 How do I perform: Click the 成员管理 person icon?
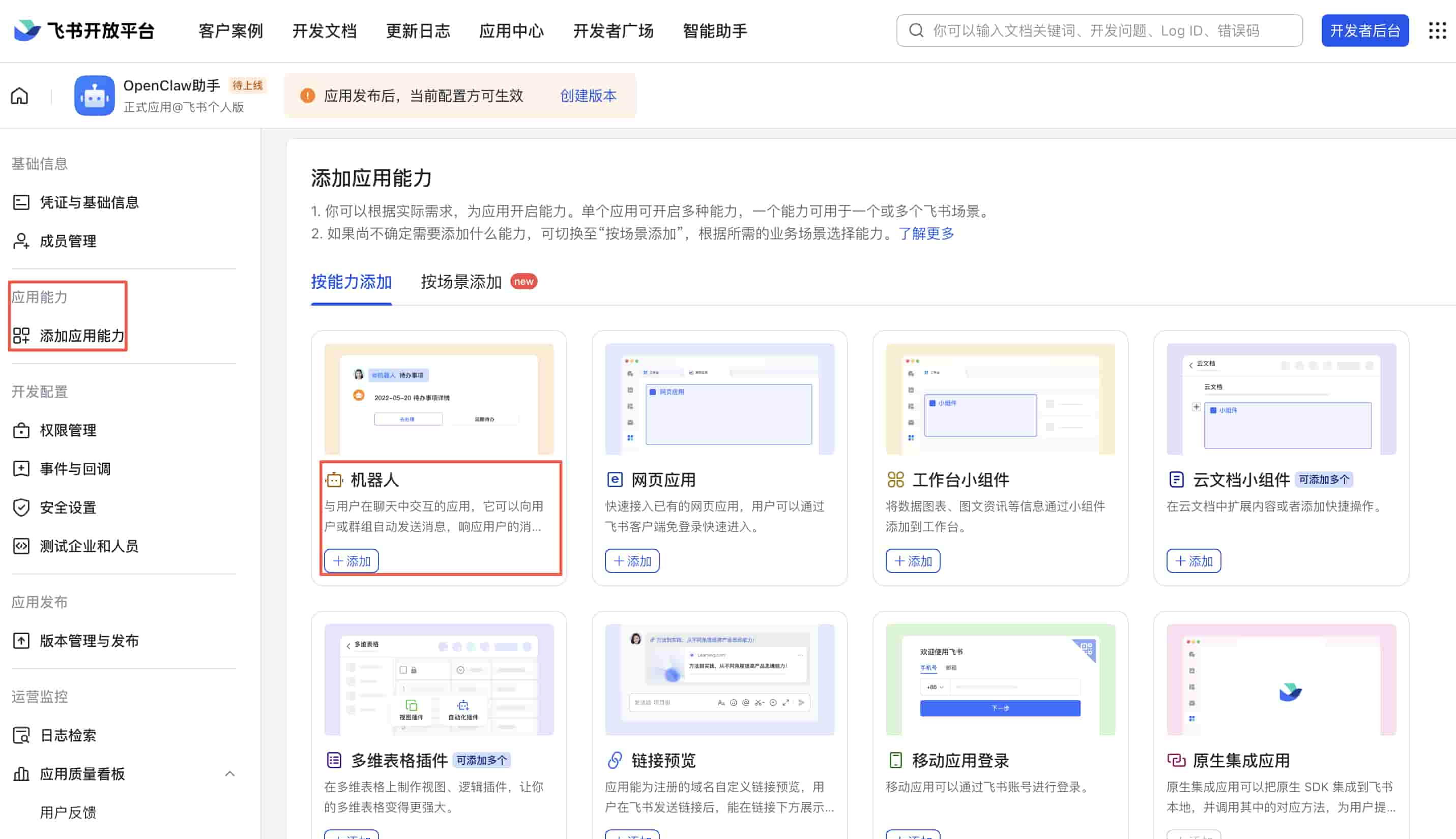pyautogui.click(x=21, y=241)
